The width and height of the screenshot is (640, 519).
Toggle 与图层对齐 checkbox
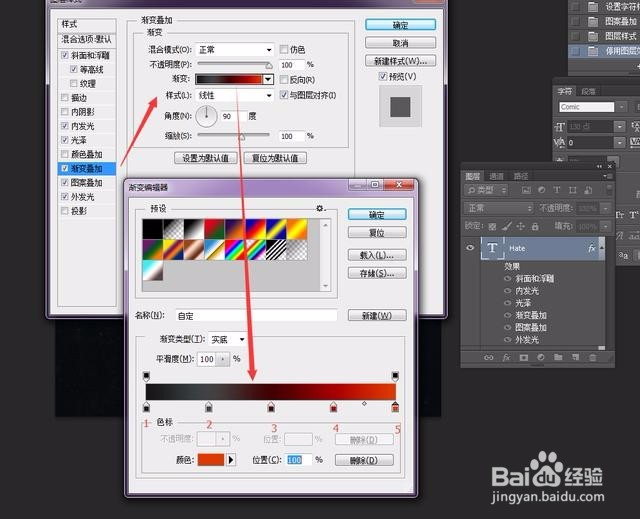point(284,95)
